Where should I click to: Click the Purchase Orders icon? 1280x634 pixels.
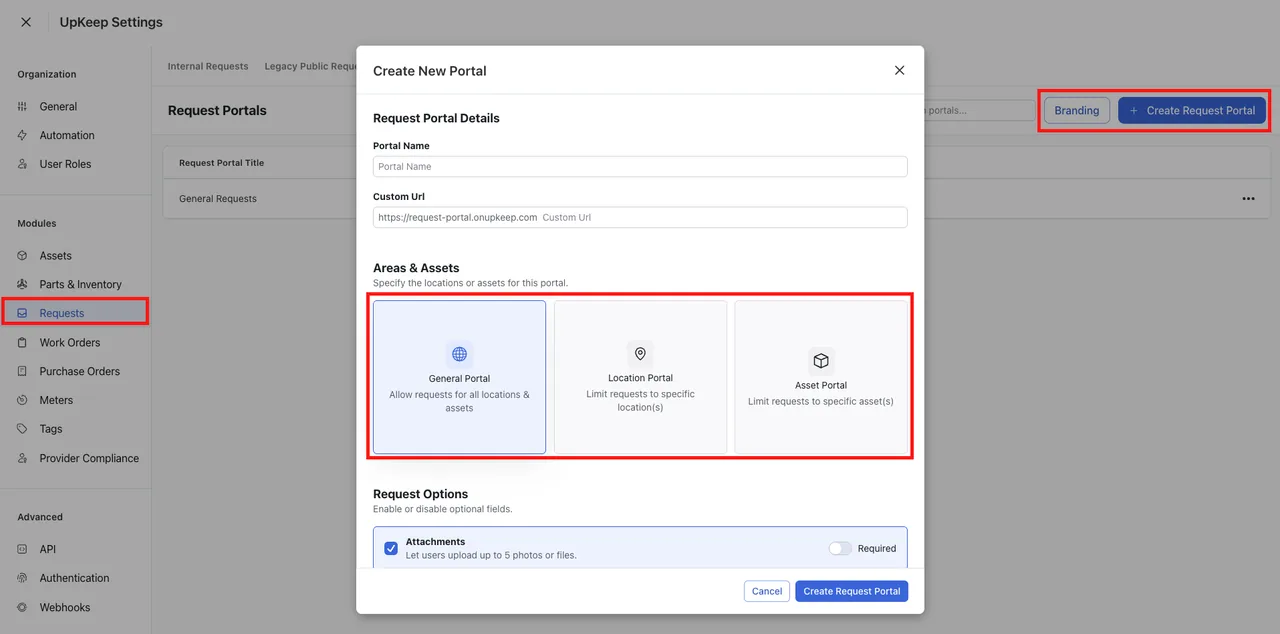click(x=23, y=371)
